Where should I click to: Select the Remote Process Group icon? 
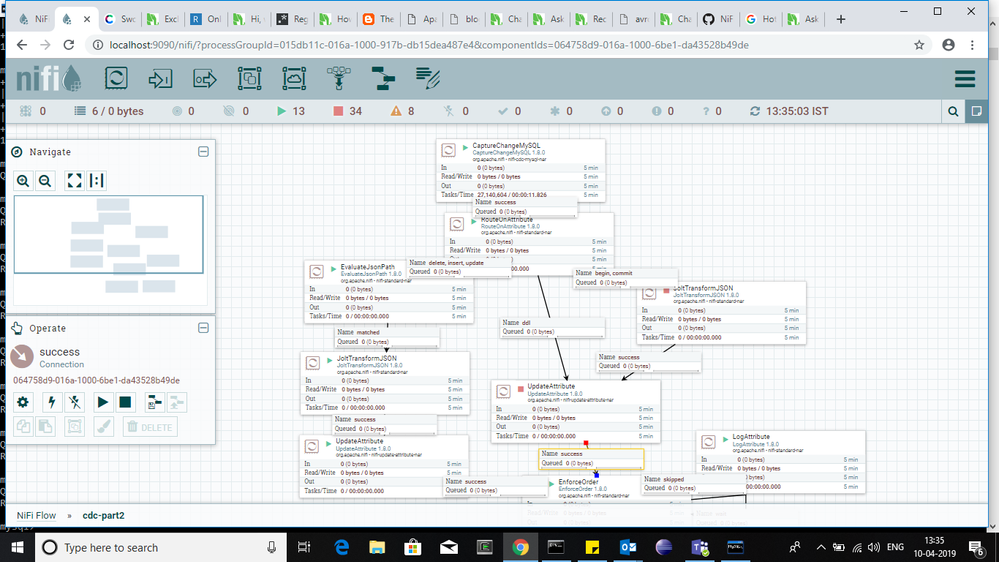point(294,79)
